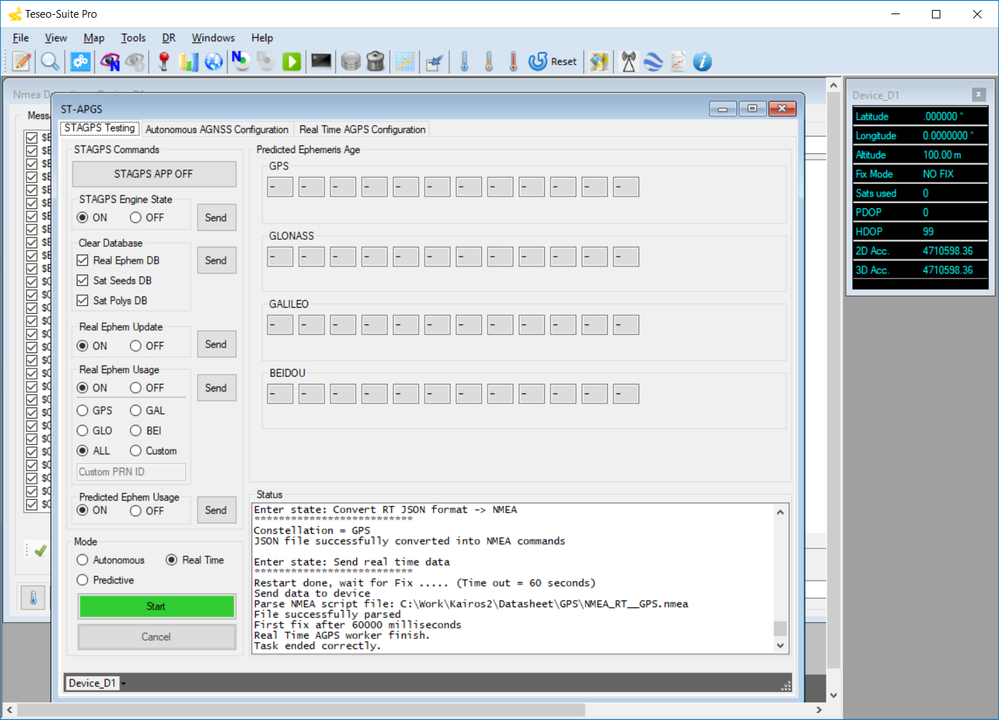Click the green play arrow icon
The width and height of the screenshot is (999, 720).
[x=292, y=61]
